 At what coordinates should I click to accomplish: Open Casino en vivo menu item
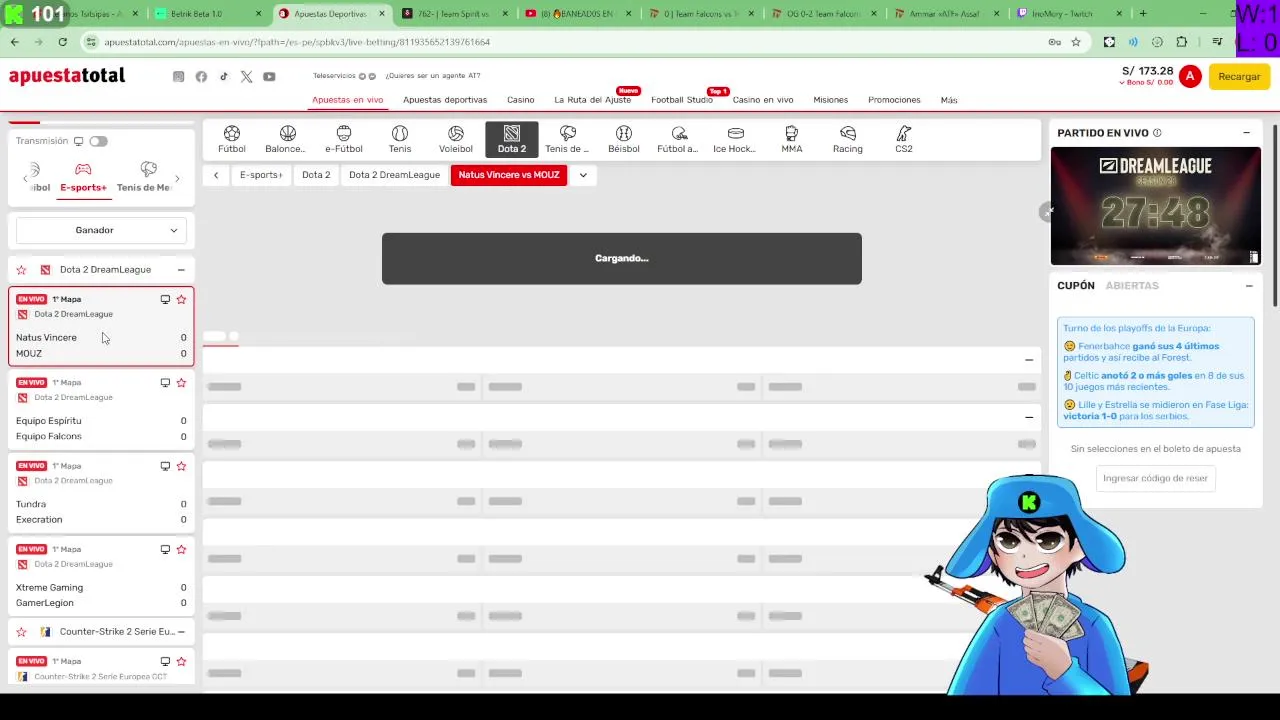[763, 100]
